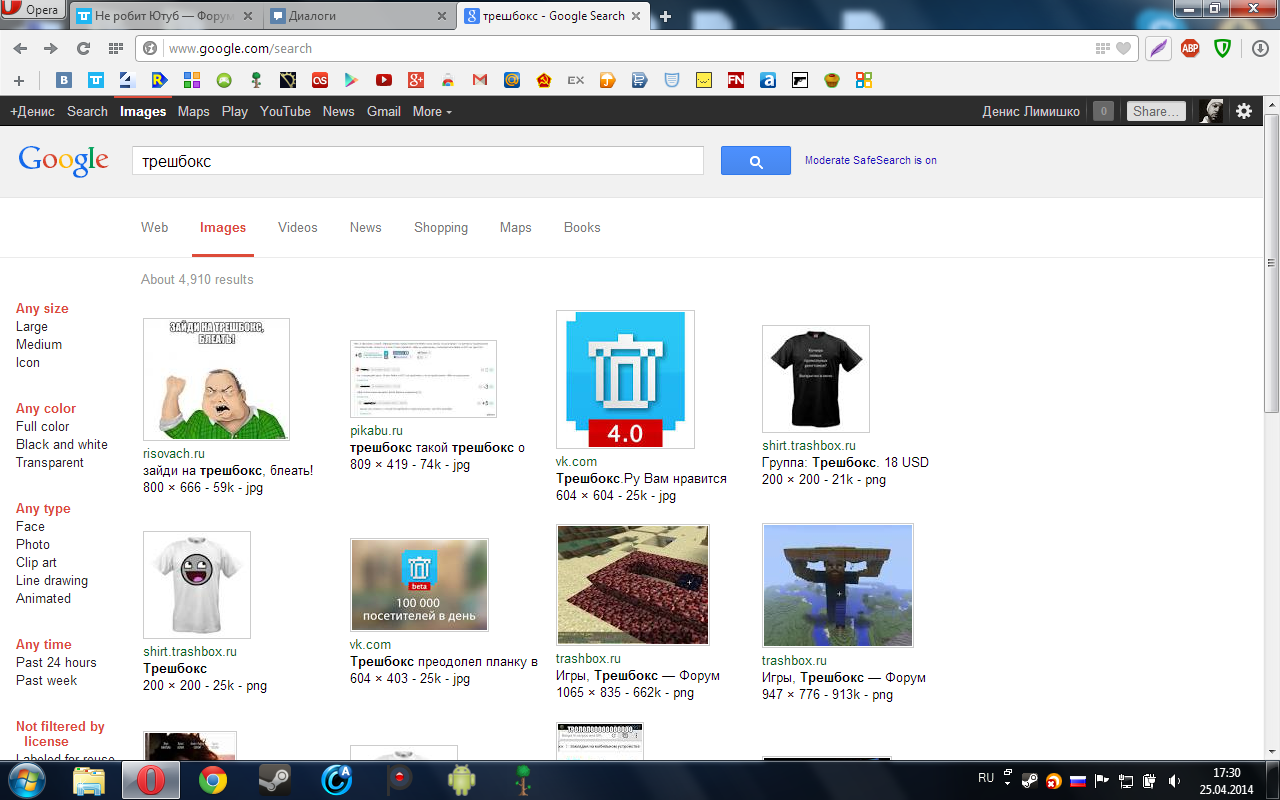
Task: Open Chrome from the Windows taskbar
Action: [x=212, y=779]
